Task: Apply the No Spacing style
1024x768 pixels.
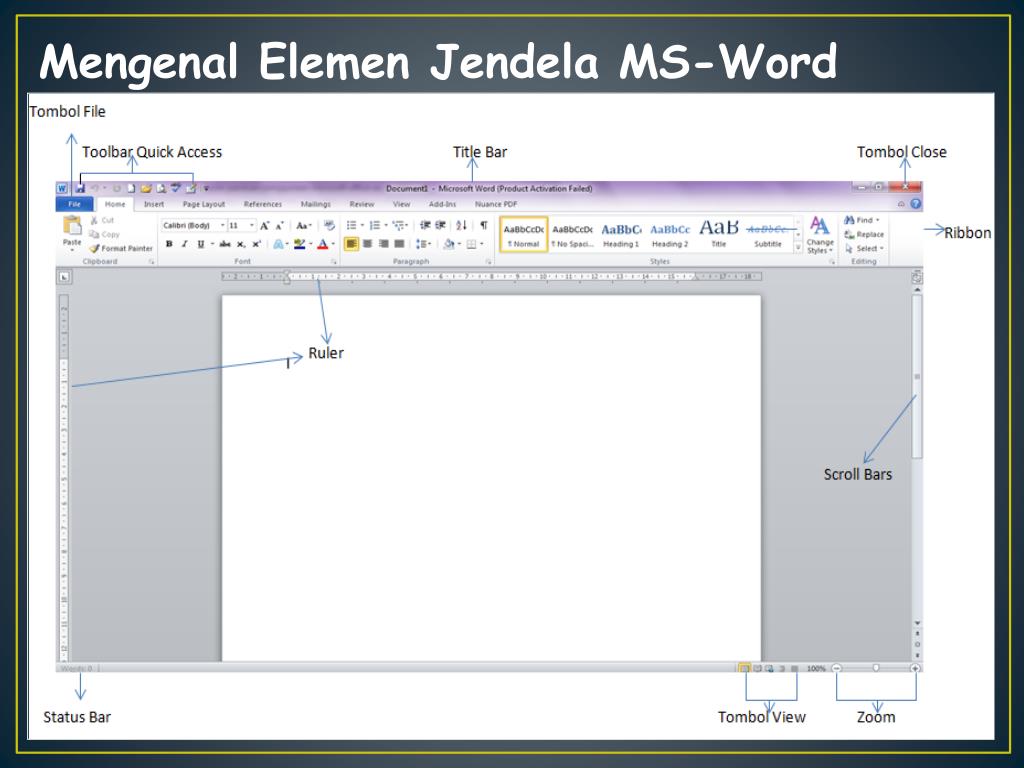Action: tap(572, 234)
